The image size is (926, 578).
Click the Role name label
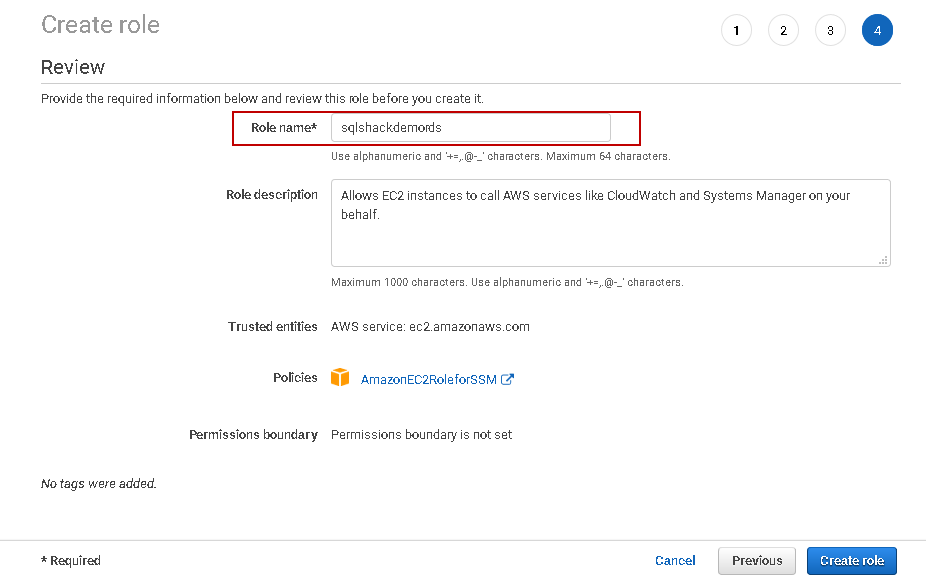284,128
